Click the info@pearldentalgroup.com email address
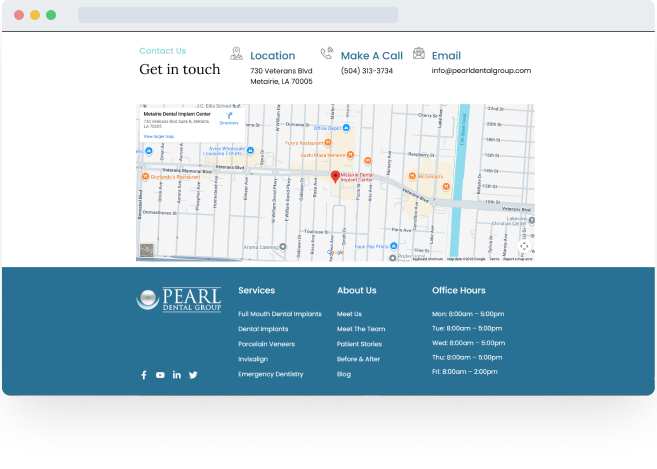The height and width of the screenshot is (469, 657). tap(481, 71)
